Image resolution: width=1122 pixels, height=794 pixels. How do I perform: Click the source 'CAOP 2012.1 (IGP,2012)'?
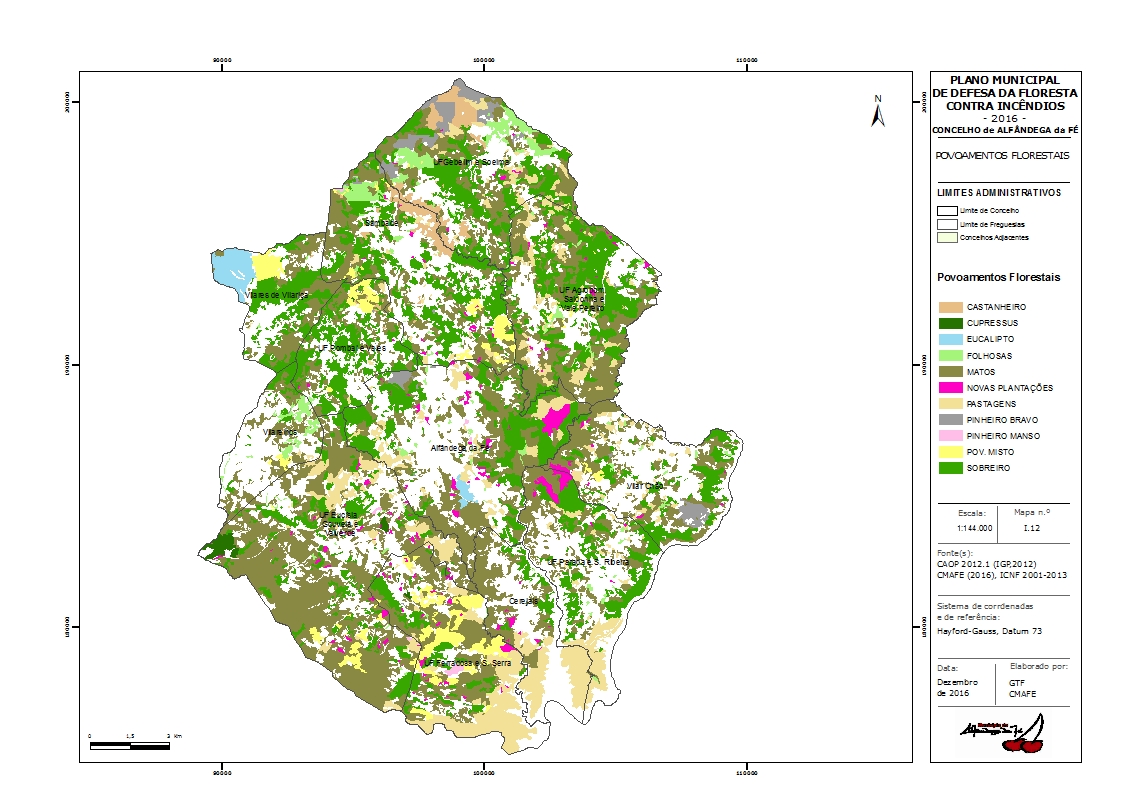coord(986,564)
